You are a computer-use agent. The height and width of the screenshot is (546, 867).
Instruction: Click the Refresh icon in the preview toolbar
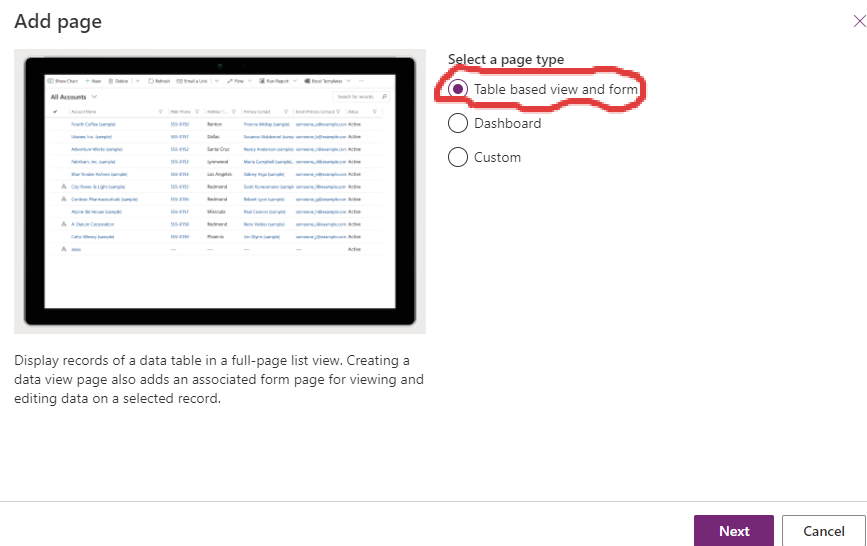[x=150, y=80]
